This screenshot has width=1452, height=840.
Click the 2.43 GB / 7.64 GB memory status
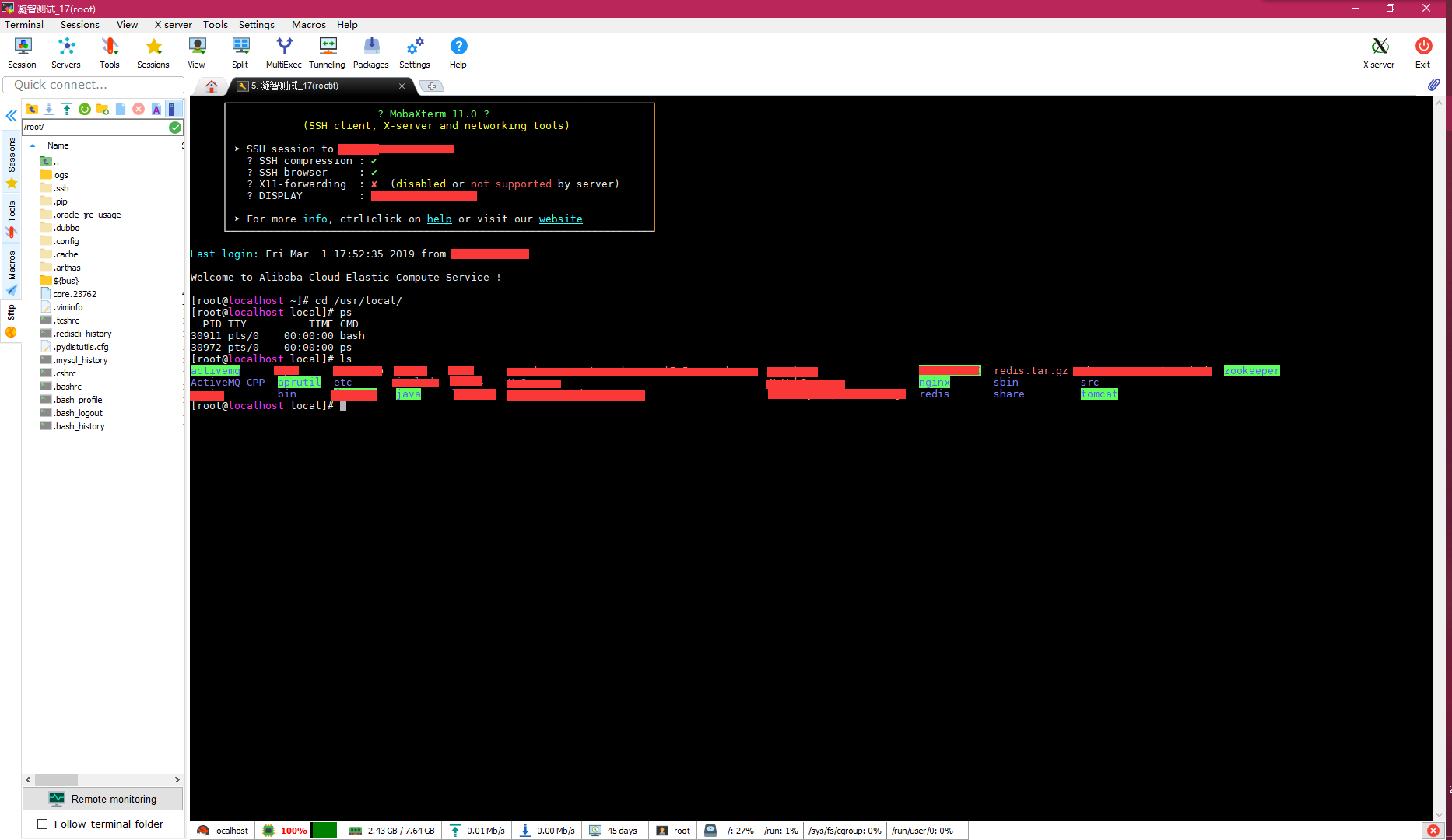pyautogui.click(x=393, y=831)
